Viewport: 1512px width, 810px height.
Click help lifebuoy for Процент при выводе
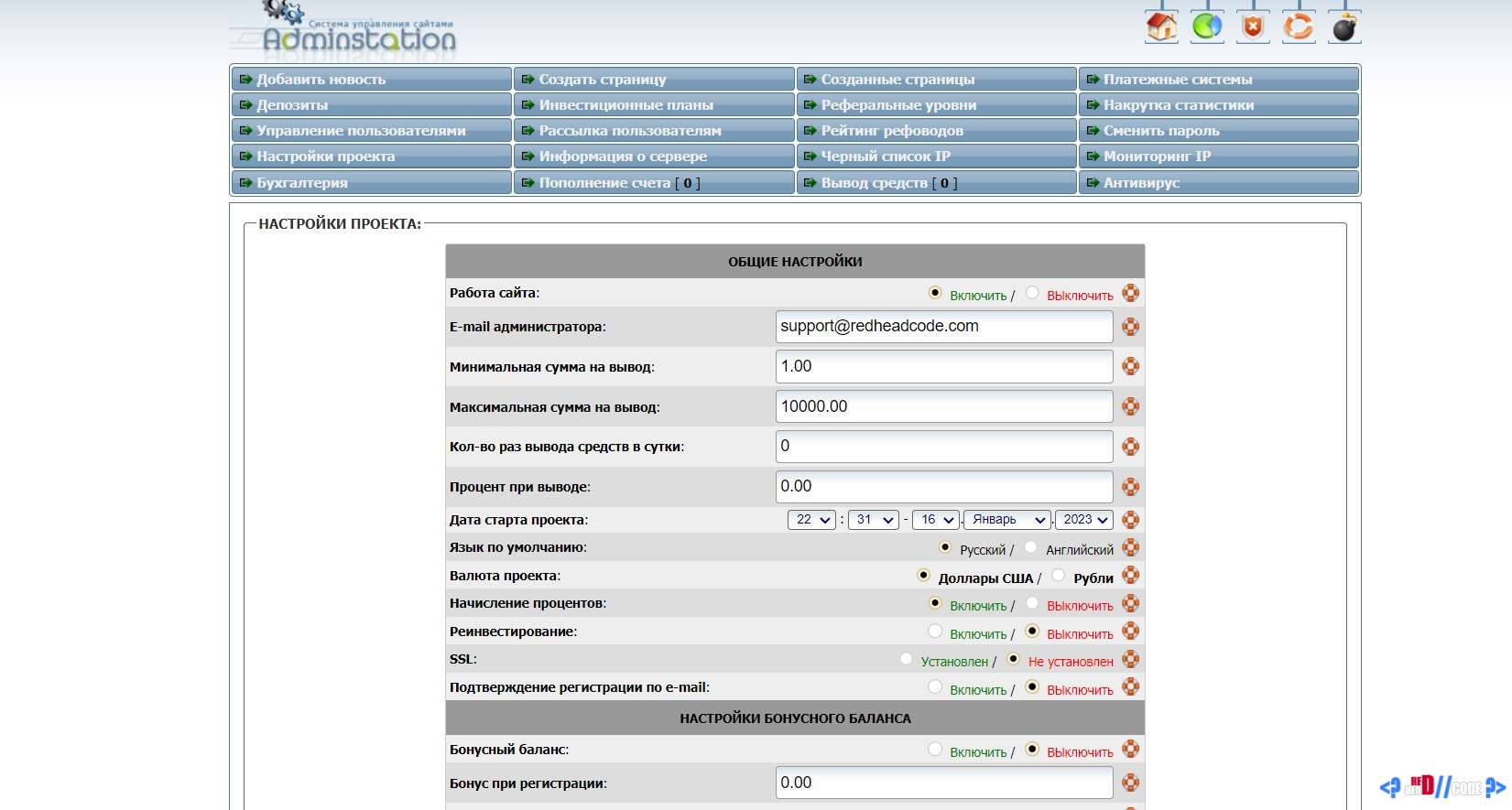coord(1131,487)
